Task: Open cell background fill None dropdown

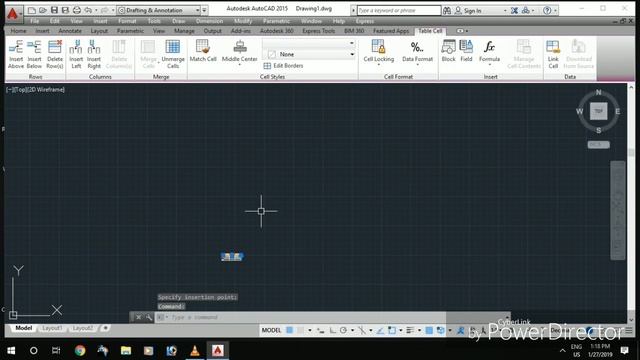Action: pos(309,54)
